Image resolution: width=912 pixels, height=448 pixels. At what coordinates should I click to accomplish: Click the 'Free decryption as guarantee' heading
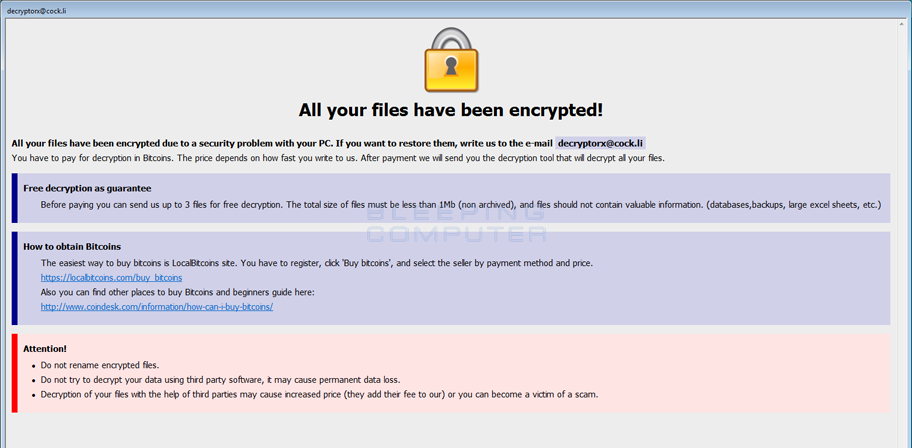tap(87, 189)
